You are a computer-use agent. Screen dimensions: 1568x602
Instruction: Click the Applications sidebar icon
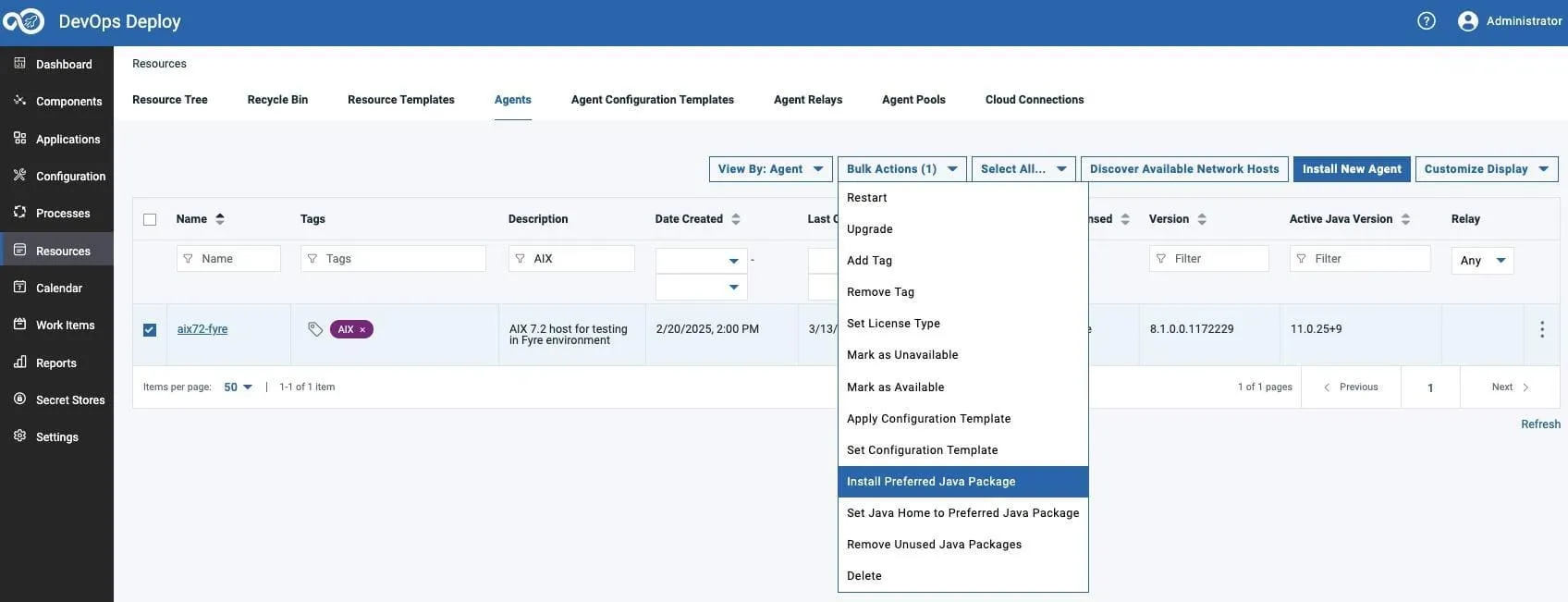coord(19,138)
